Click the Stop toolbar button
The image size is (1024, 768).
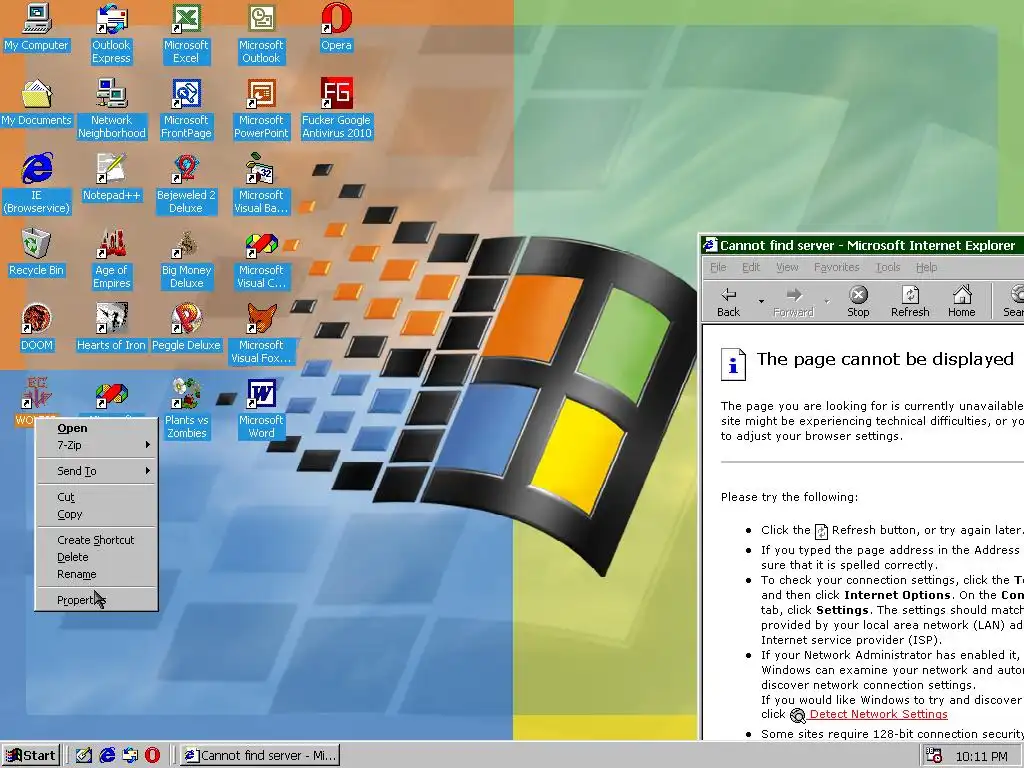pyautogui.click(x=858, y=302)
